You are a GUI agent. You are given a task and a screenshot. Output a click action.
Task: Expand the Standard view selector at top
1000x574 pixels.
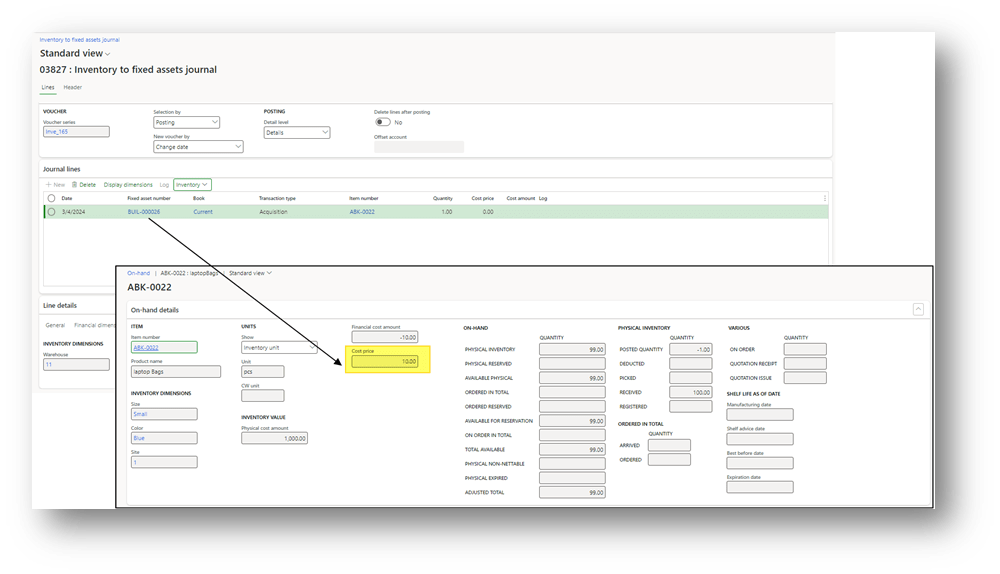coord(75,53)
